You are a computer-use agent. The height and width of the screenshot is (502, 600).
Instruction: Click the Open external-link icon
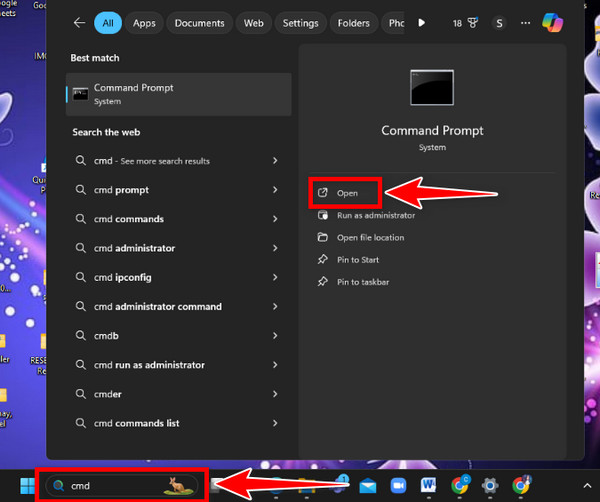pos(323,192)
